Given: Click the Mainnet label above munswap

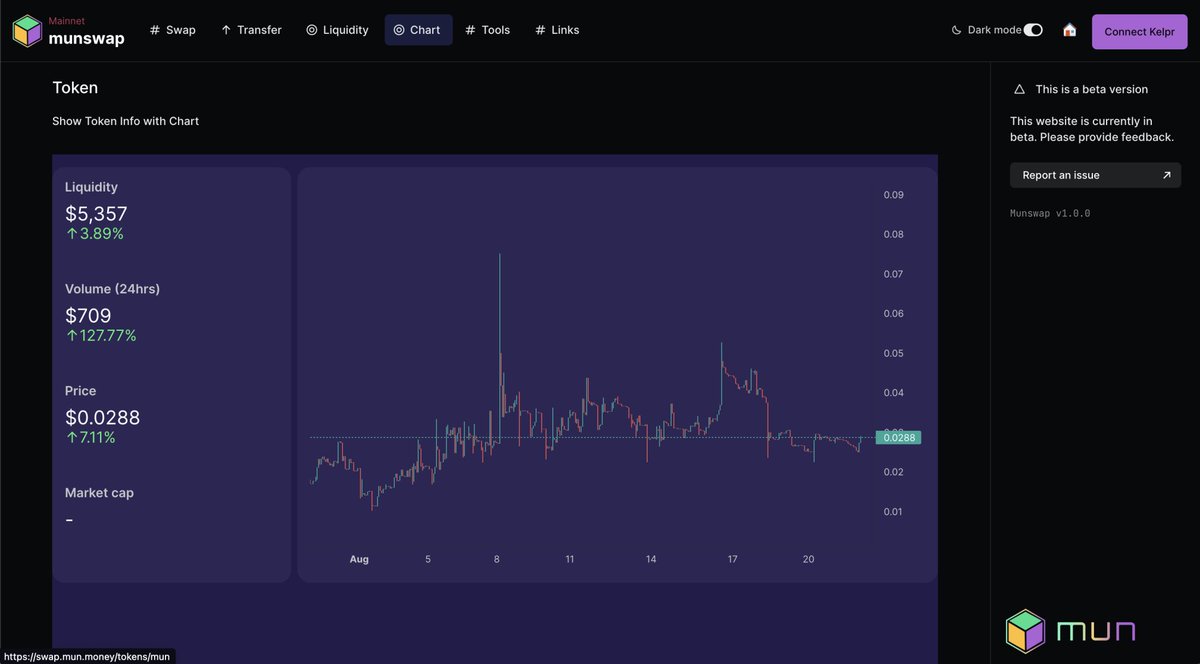Looking at the screenshot, I should click(x=67, y=20).
